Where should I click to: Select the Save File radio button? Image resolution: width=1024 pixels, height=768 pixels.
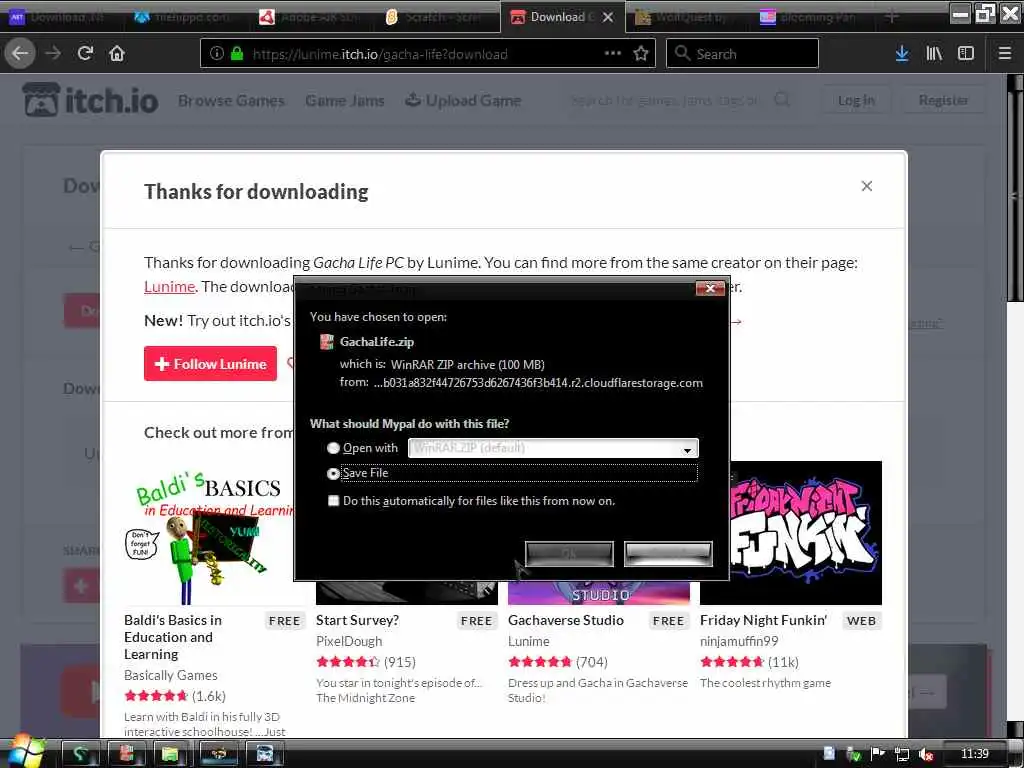point(333,473)
